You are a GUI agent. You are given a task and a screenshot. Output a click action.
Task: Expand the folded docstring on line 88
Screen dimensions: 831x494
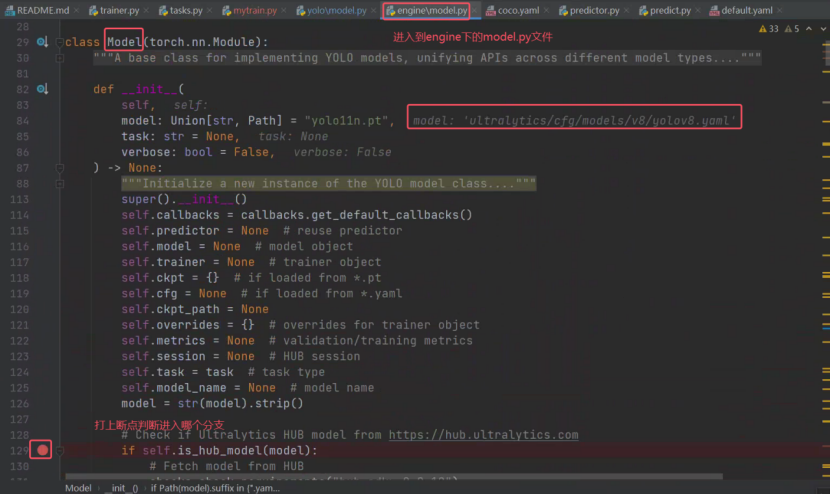click(59, 184)
